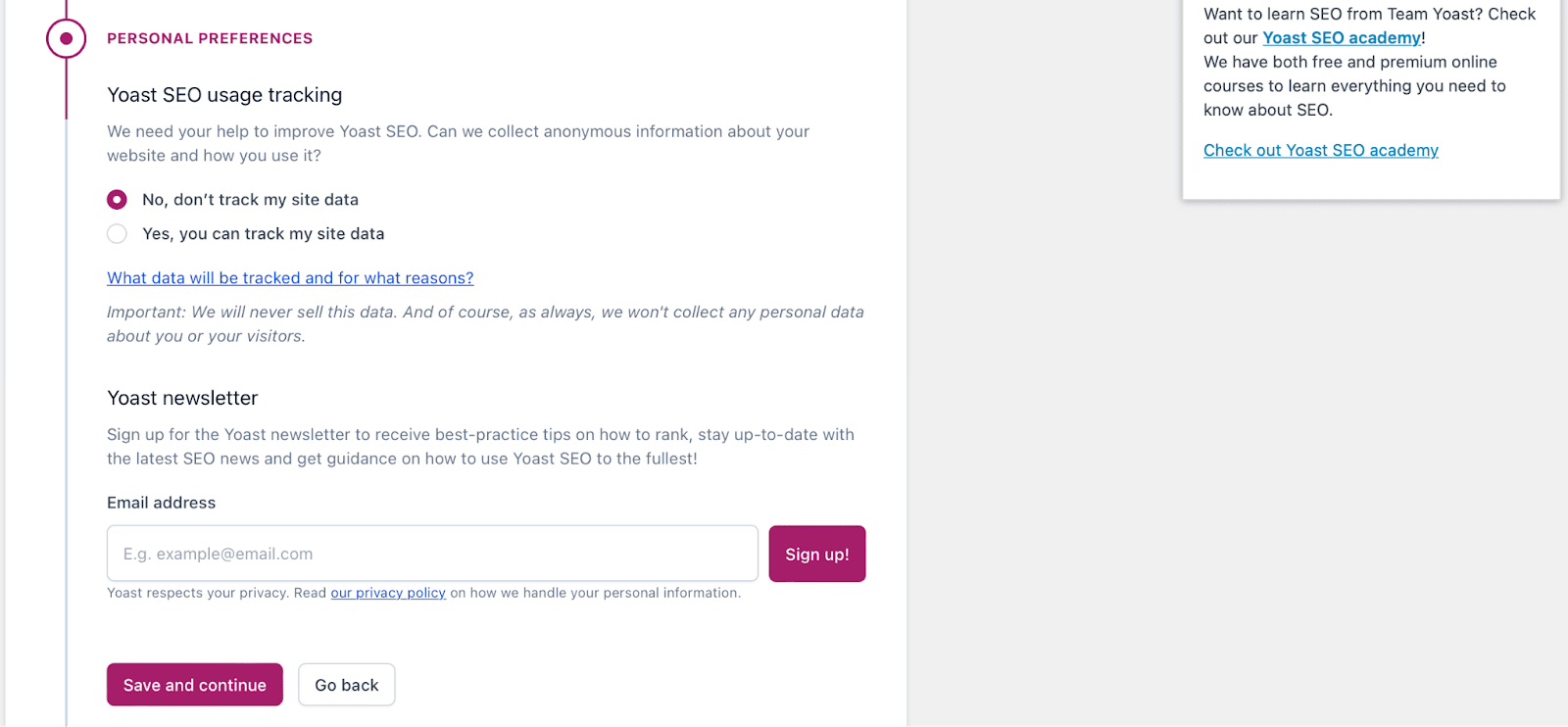Select "No, don't track my site data"

pos(117,199)
